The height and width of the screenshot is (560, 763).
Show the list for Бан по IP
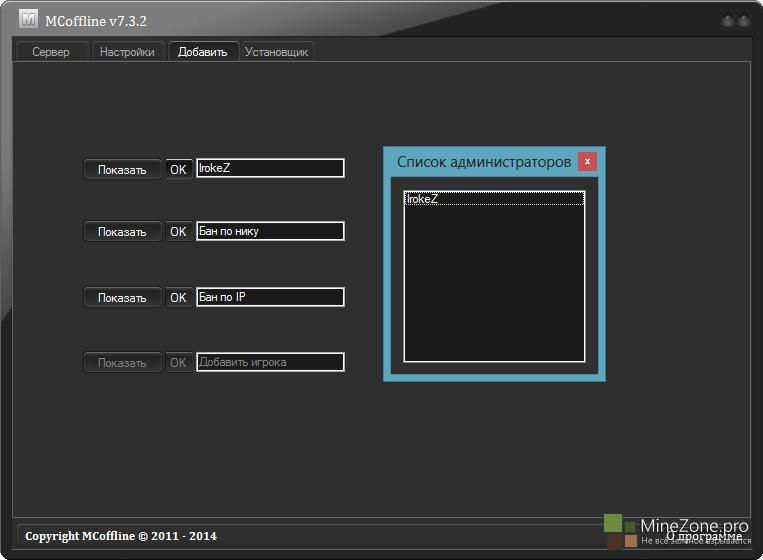(x=122, y=298)
